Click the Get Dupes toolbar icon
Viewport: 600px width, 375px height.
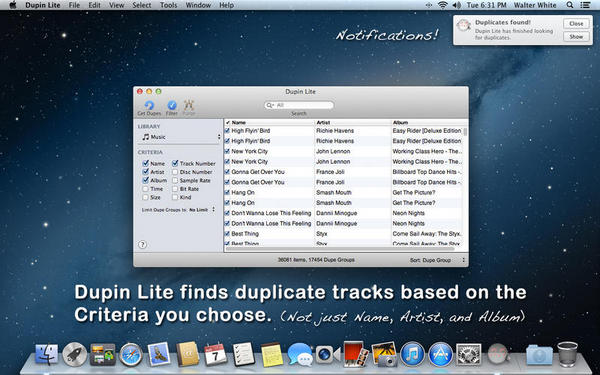(x=149, y=105)
